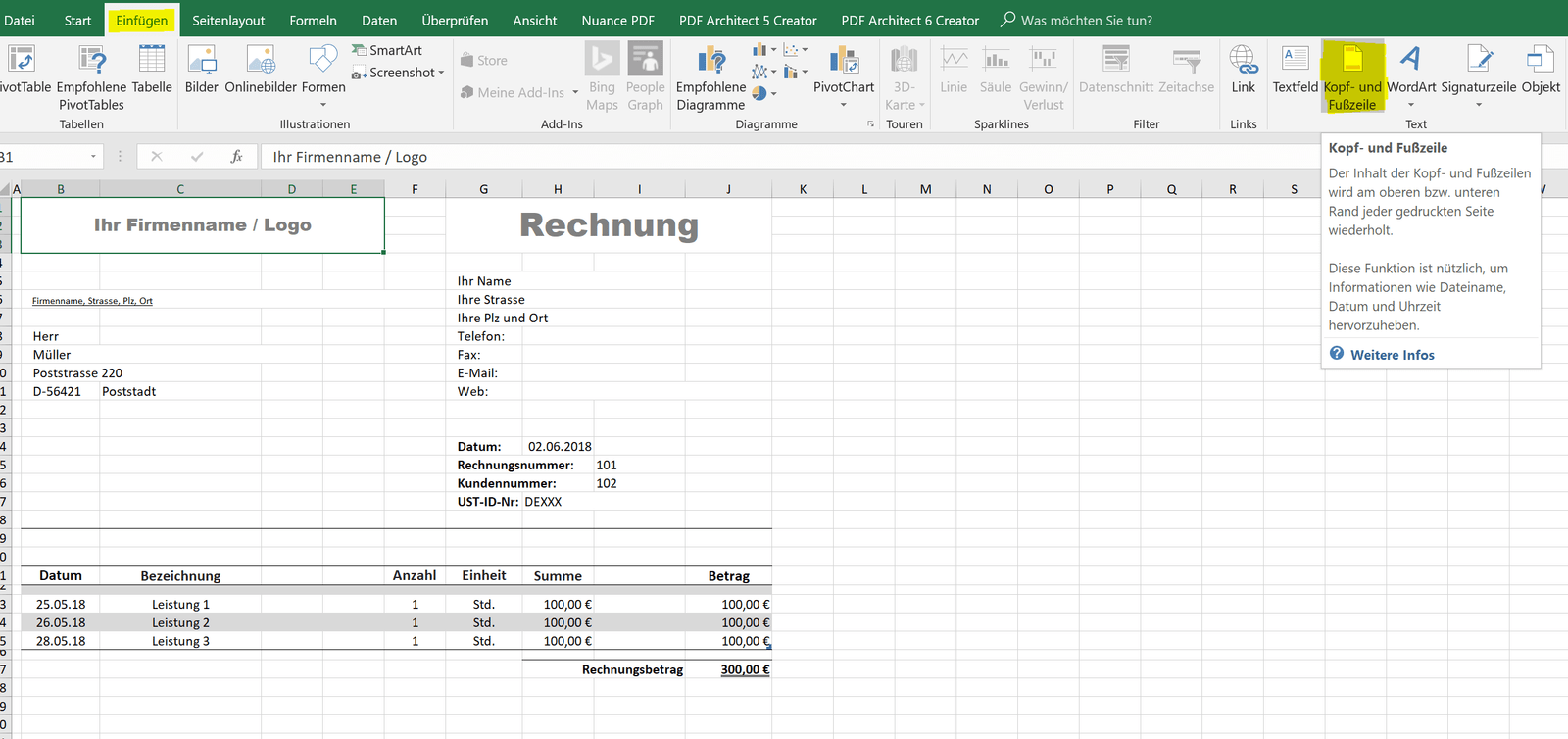1568x739 pixels.
Task: Open the Nuance PDF tab
Action: pos(617,20)
